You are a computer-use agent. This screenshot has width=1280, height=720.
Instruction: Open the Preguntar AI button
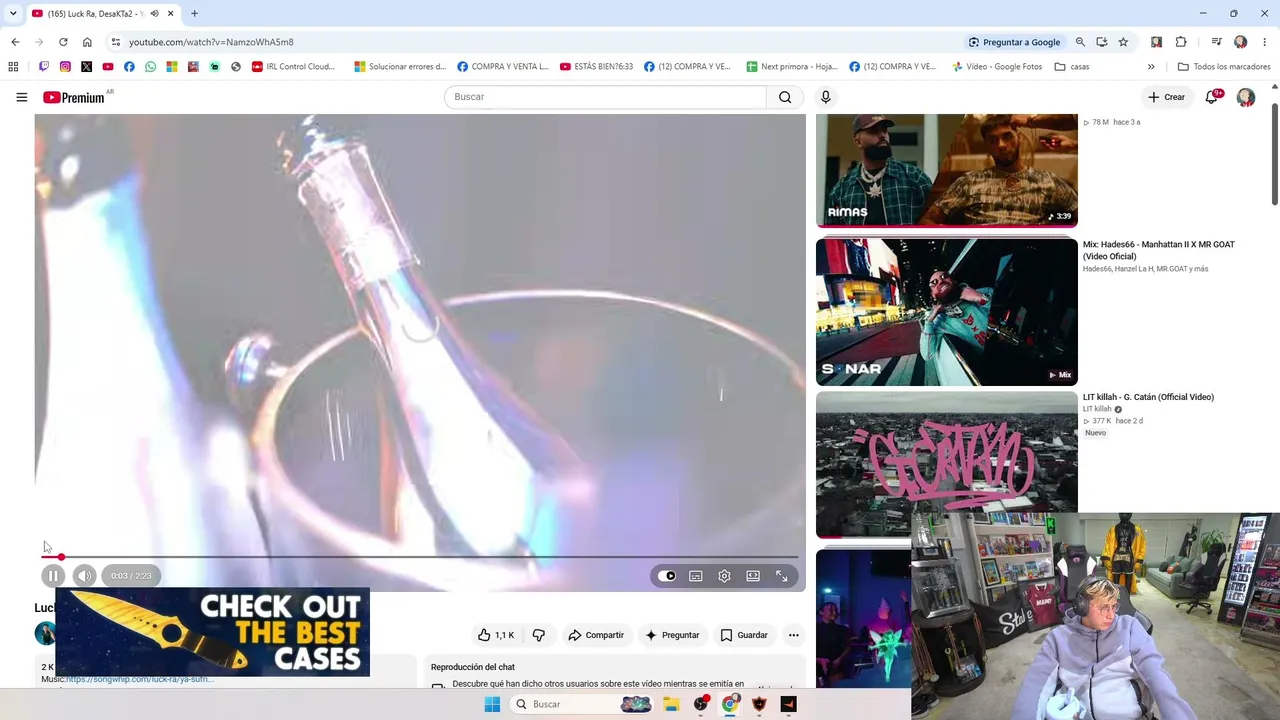pos(673,635)
